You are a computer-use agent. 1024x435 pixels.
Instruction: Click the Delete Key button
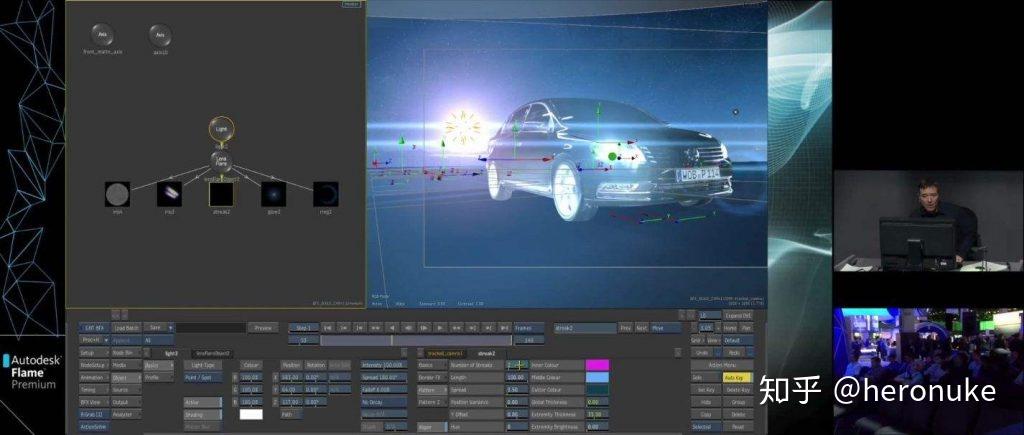pyautogui.click(x=737, y=390)
